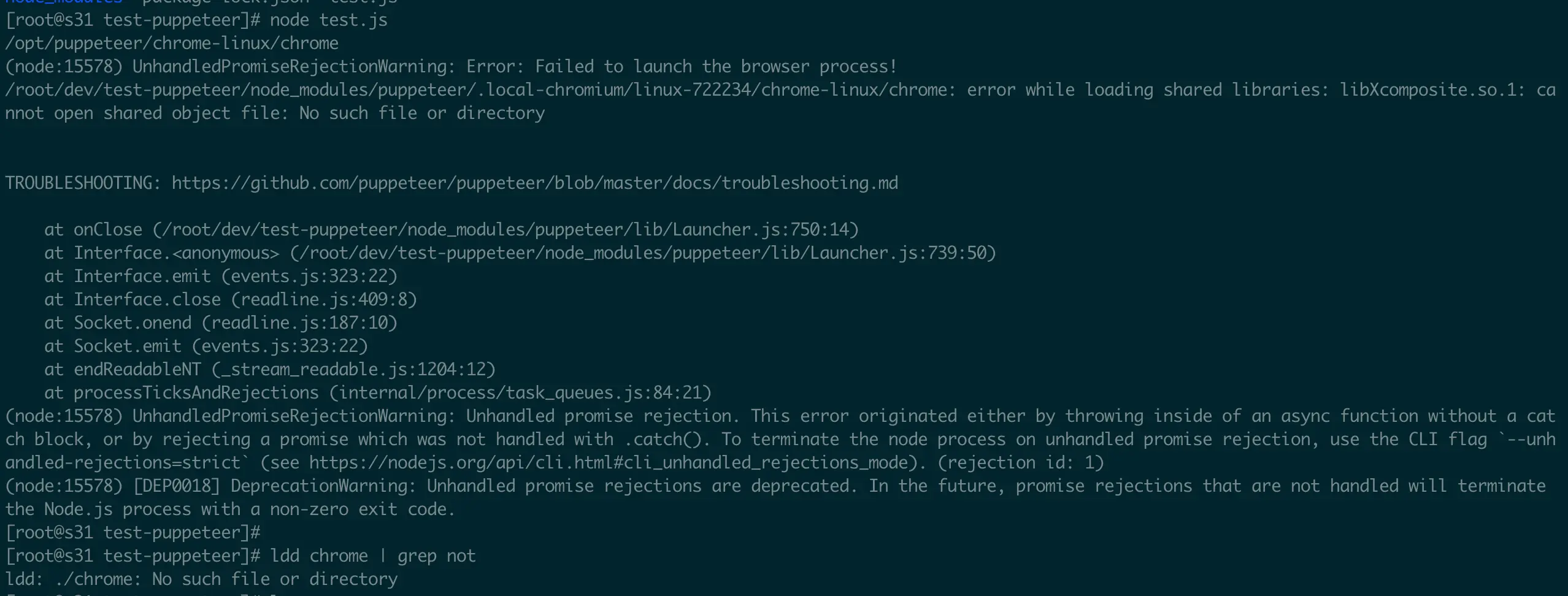Click the nodejs.org cli unhandled rejections URL
This screenshot has height=596, width=1568.
606,462
